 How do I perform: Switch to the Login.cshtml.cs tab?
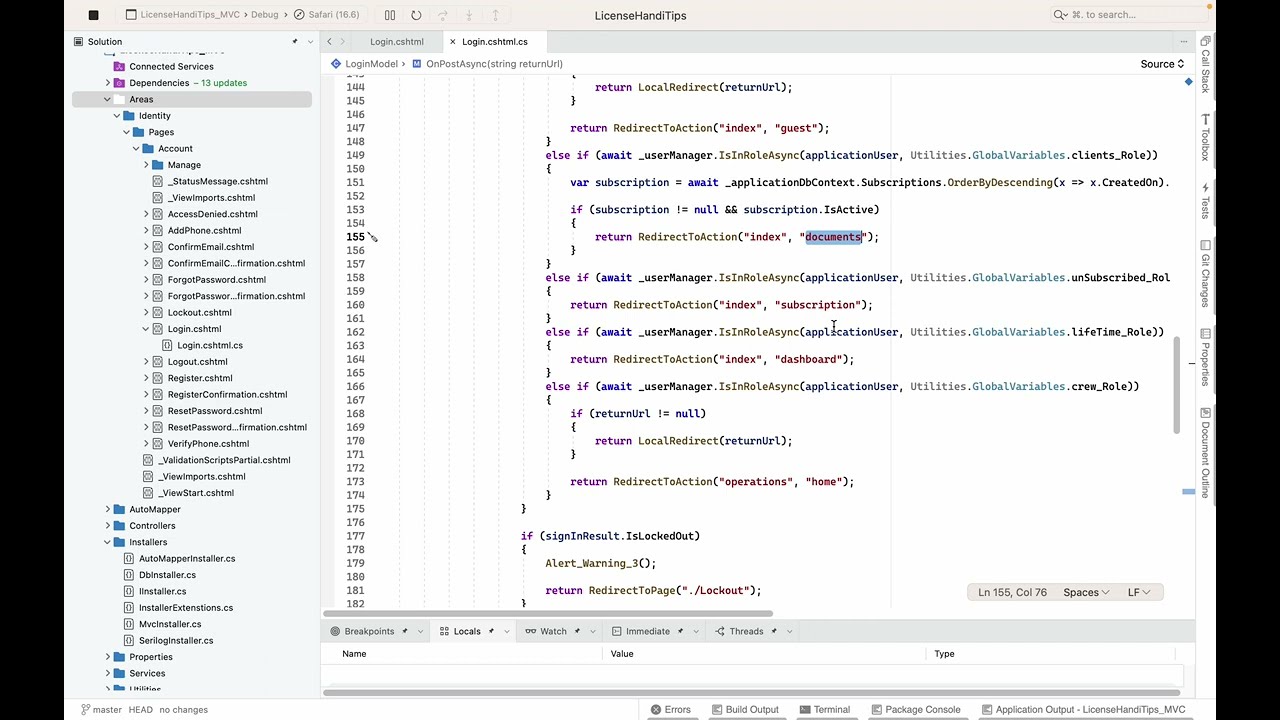[495, 42]
